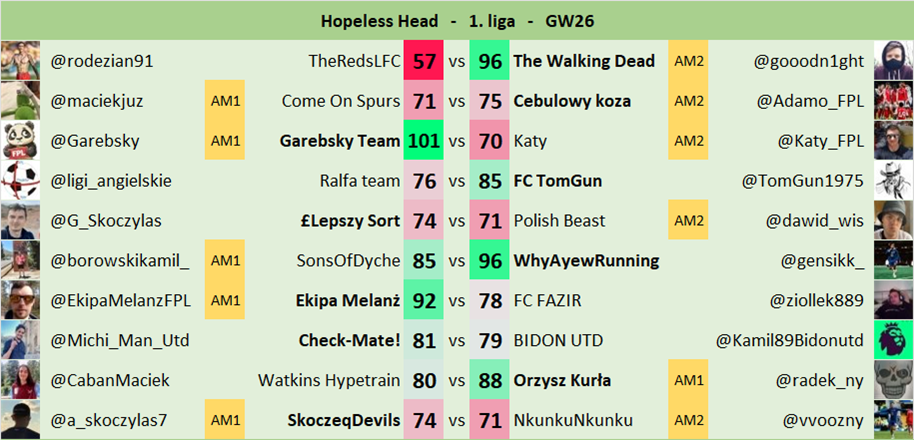
Task: Click the Premier League lion avatar beside @Kamil89Bidonutd
Action: [893, 340]
